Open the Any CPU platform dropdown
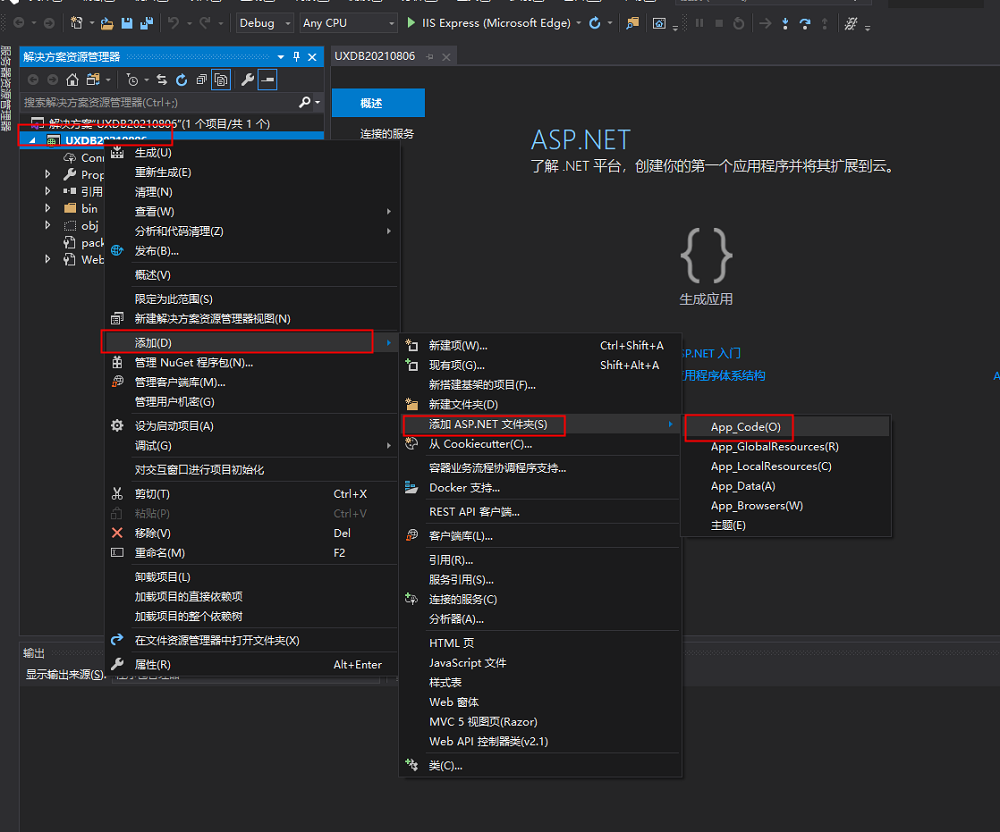 click(348, 22)
